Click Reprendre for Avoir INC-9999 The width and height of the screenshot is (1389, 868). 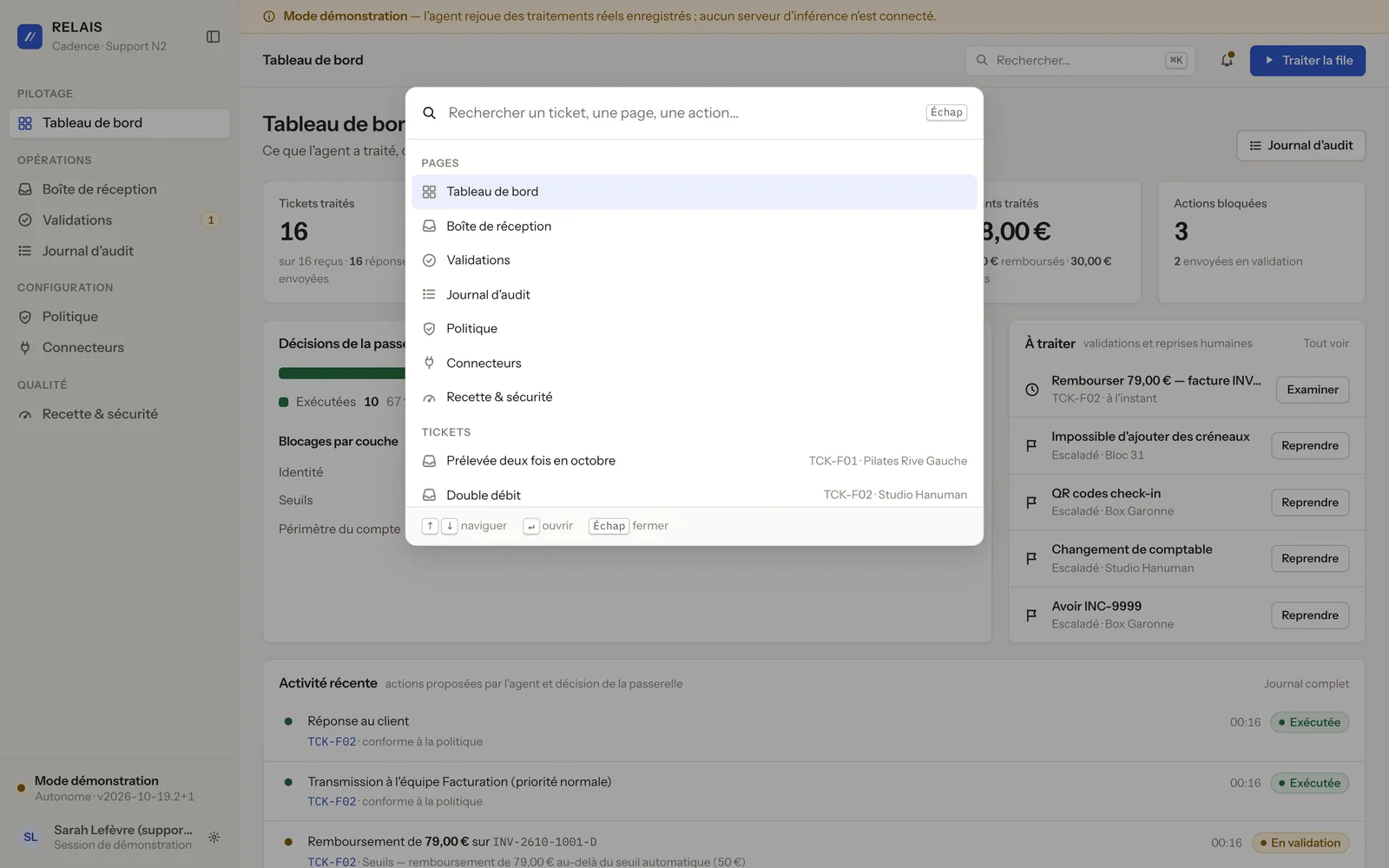(x=1309, y=615)
